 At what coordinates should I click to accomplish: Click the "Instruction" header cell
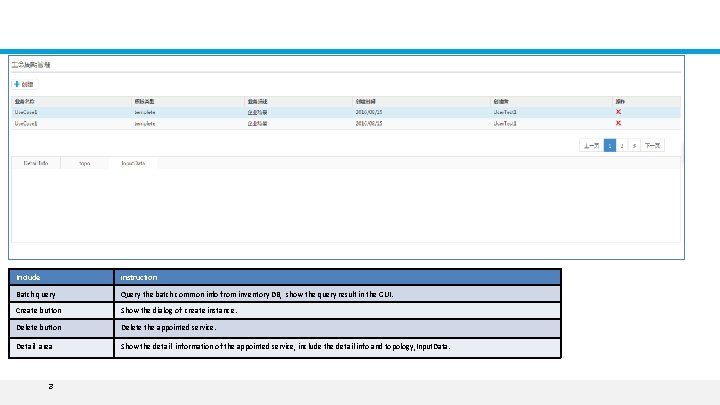point(338,277)
